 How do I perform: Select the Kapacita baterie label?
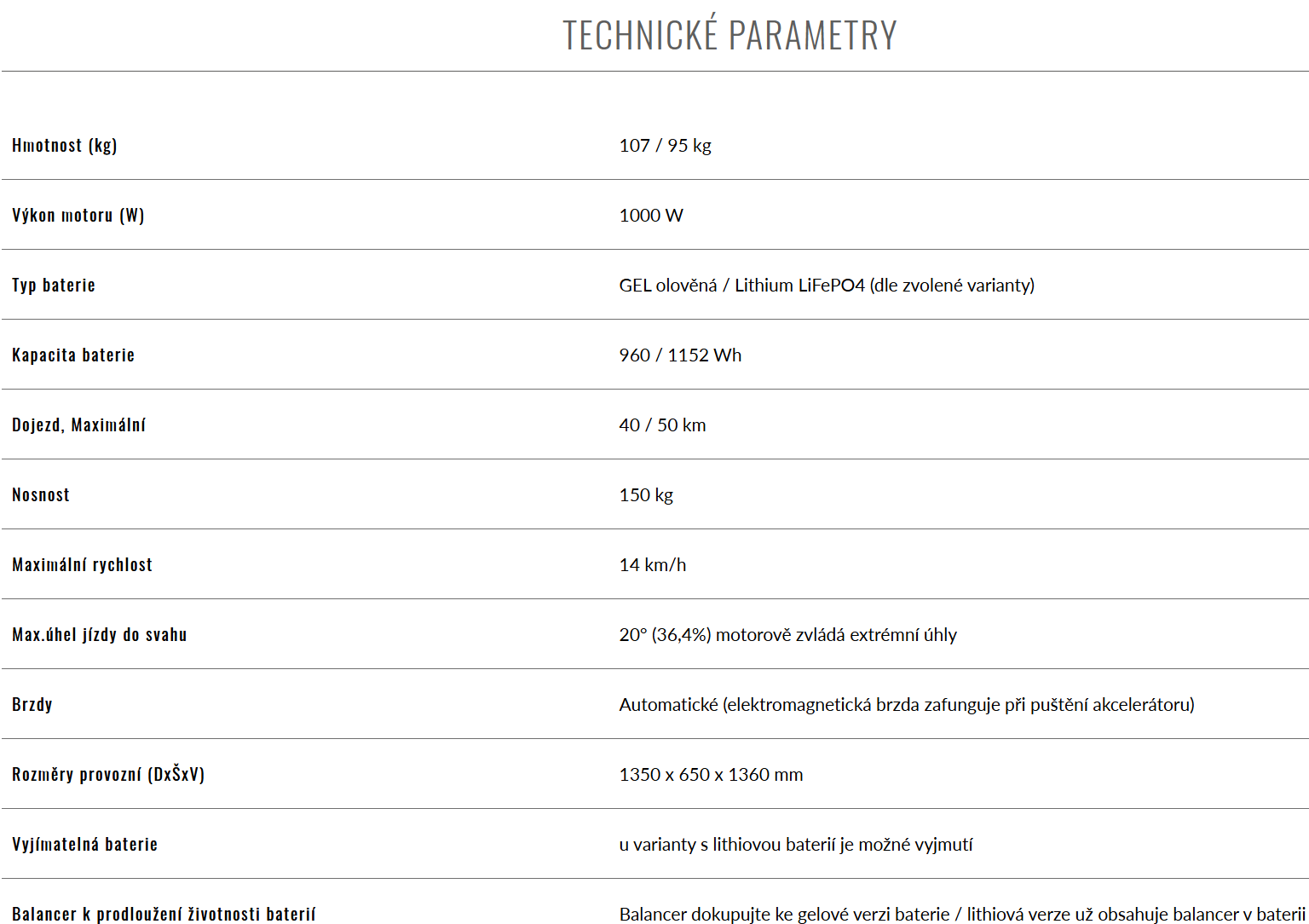click(73, 355)
